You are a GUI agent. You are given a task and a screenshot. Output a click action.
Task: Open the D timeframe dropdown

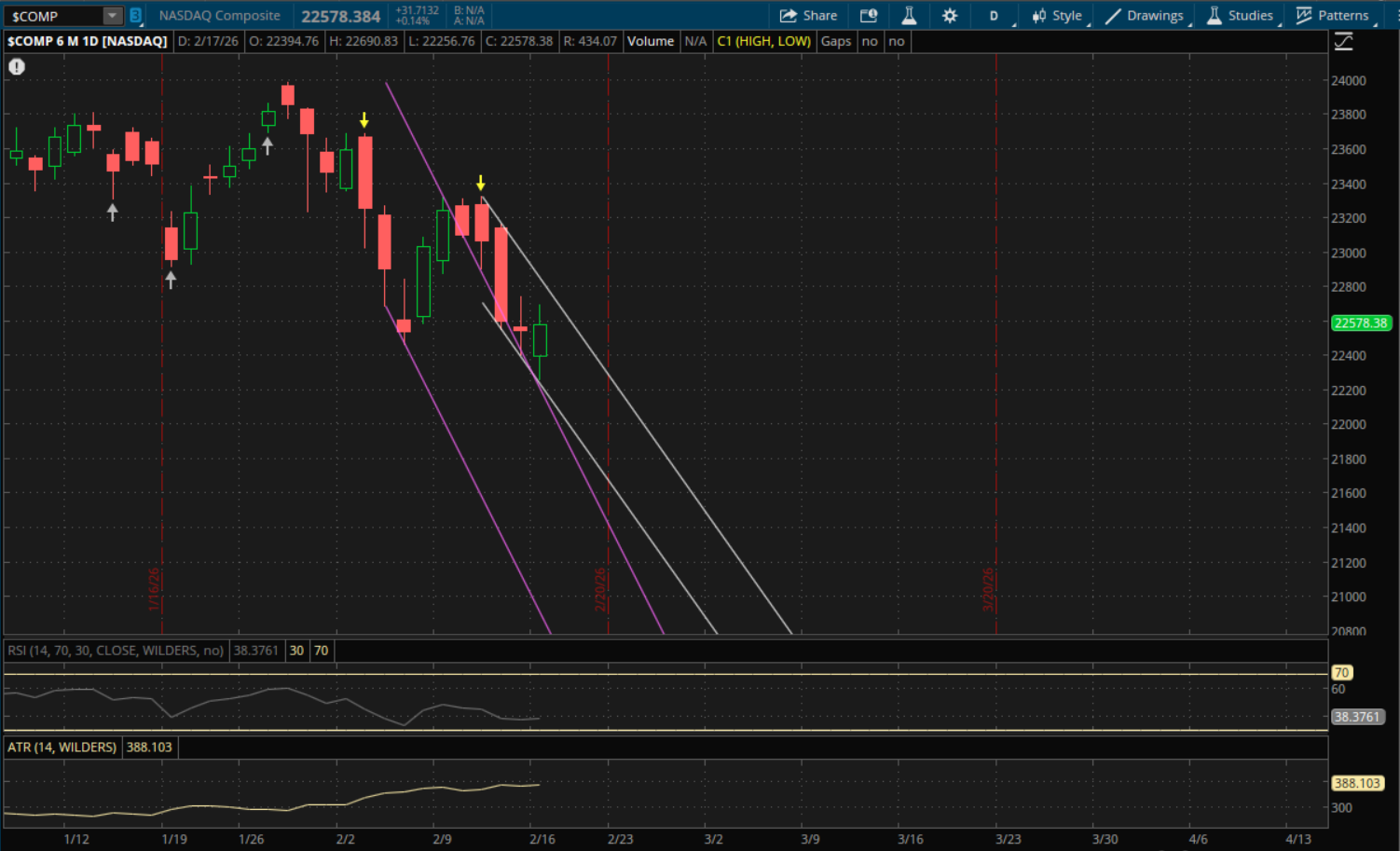pos(994,16)
